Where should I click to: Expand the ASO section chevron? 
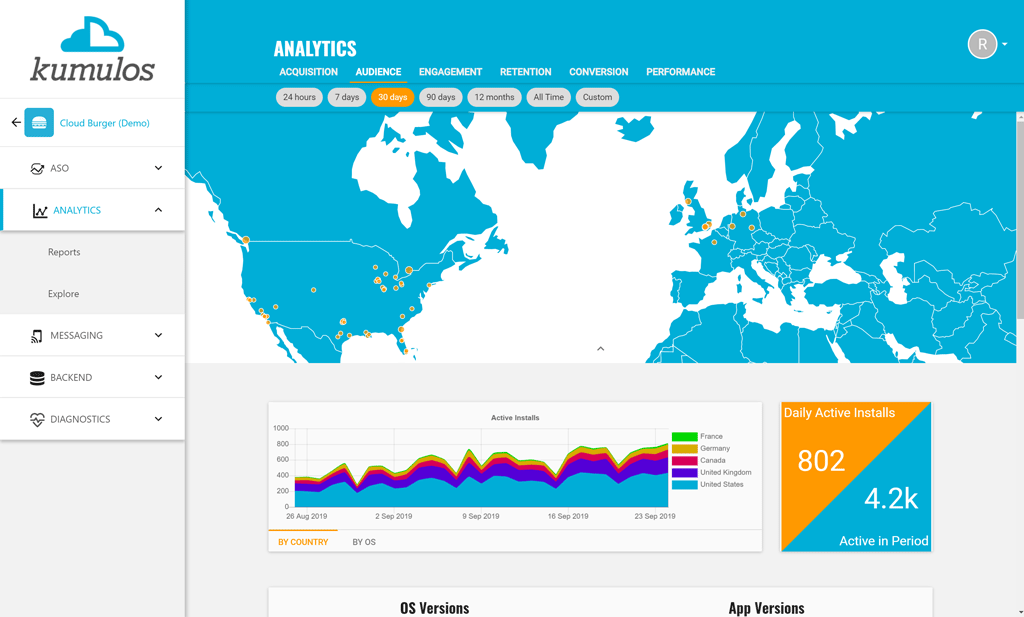pos(158,168)
